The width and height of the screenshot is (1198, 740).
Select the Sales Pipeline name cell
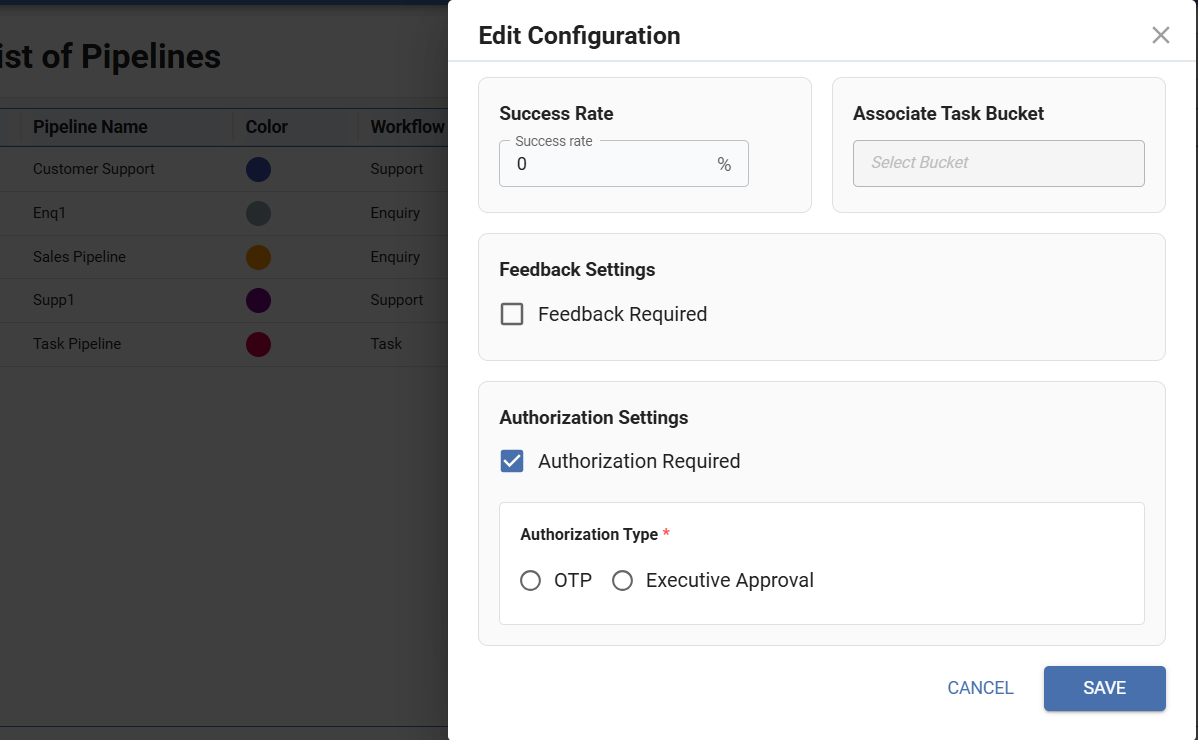coord(79,257)
